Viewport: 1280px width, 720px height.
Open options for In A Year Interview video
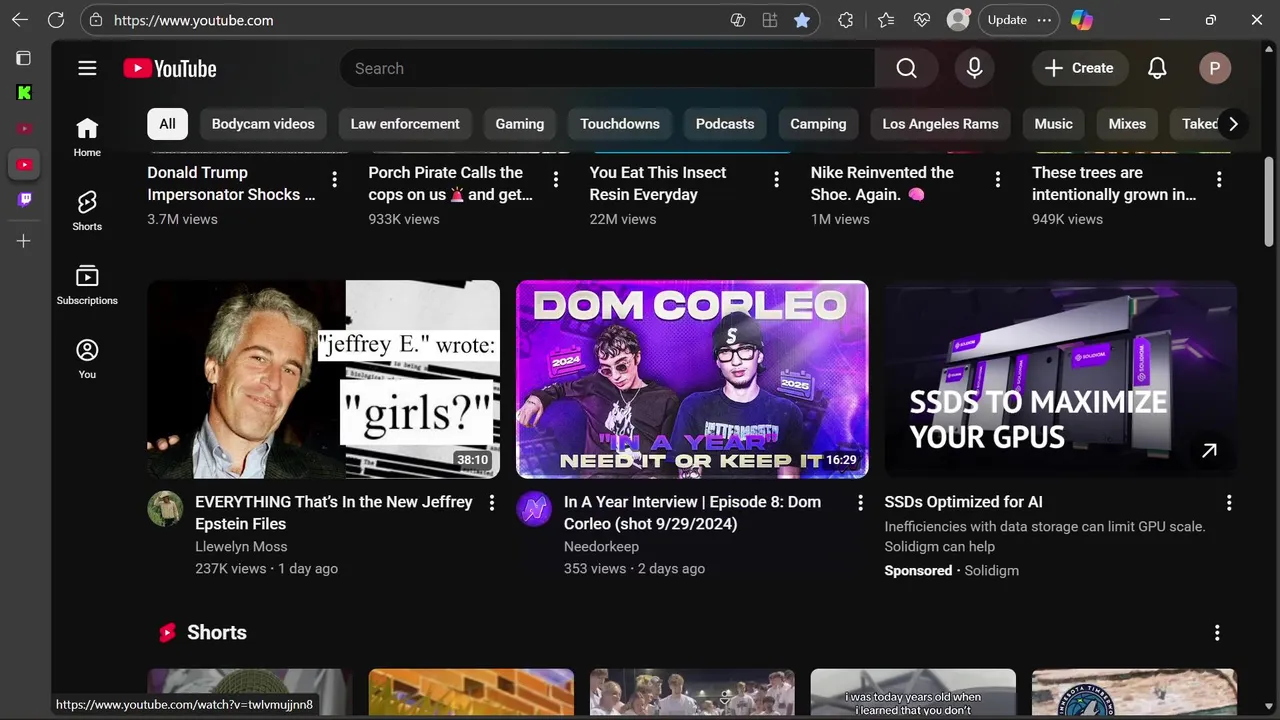coord(860,503)
